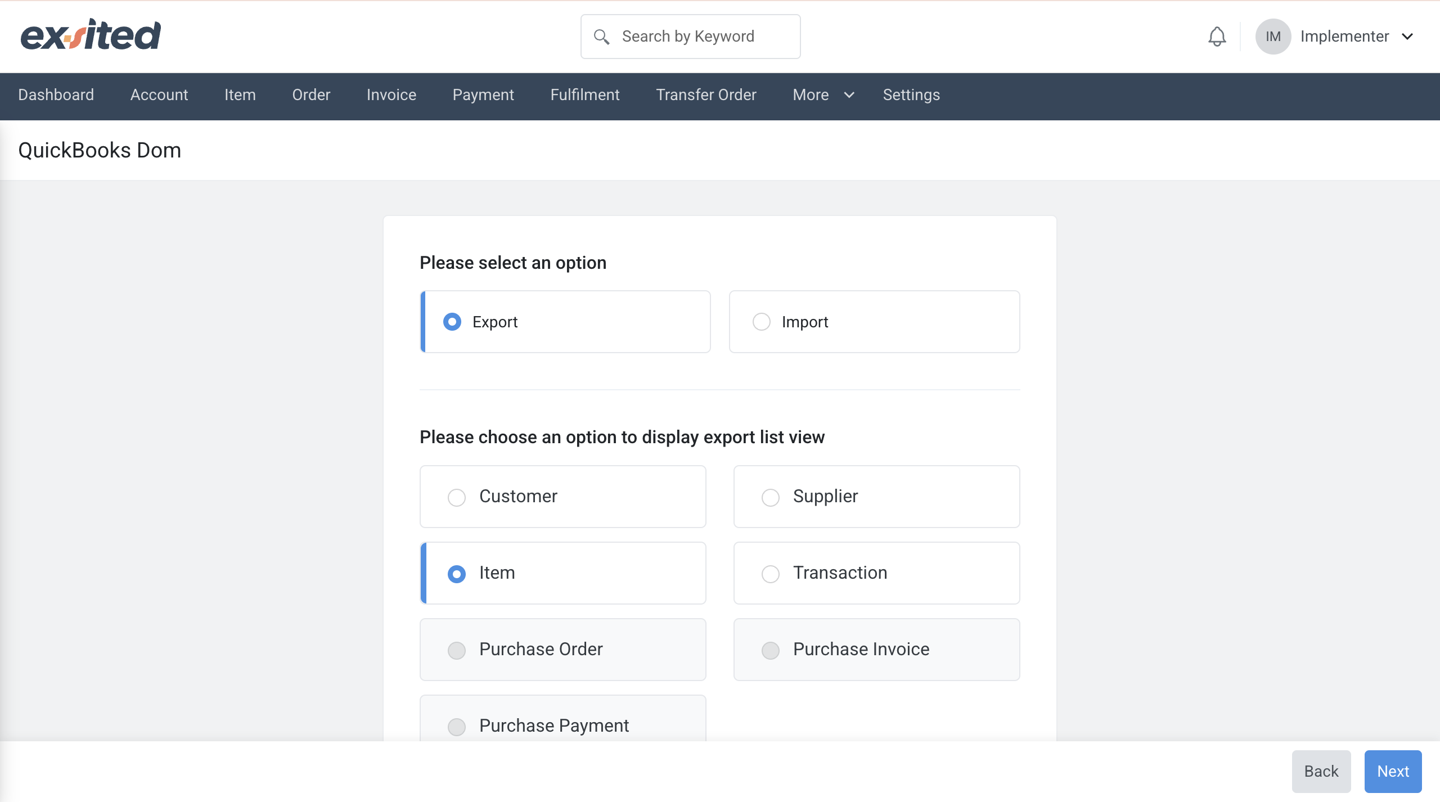Open the Invoice section
The image size is (1440, 802).
pyautogui.click(x=391, y=95)
